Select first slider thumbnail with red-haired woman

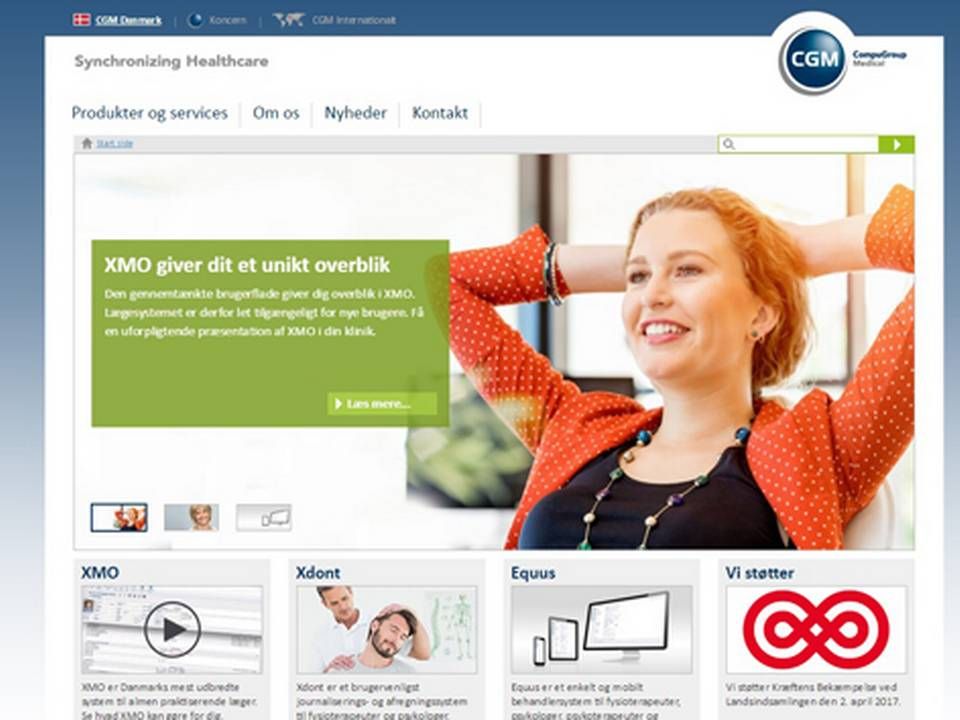pyautogui.click(x=119, y=517)
